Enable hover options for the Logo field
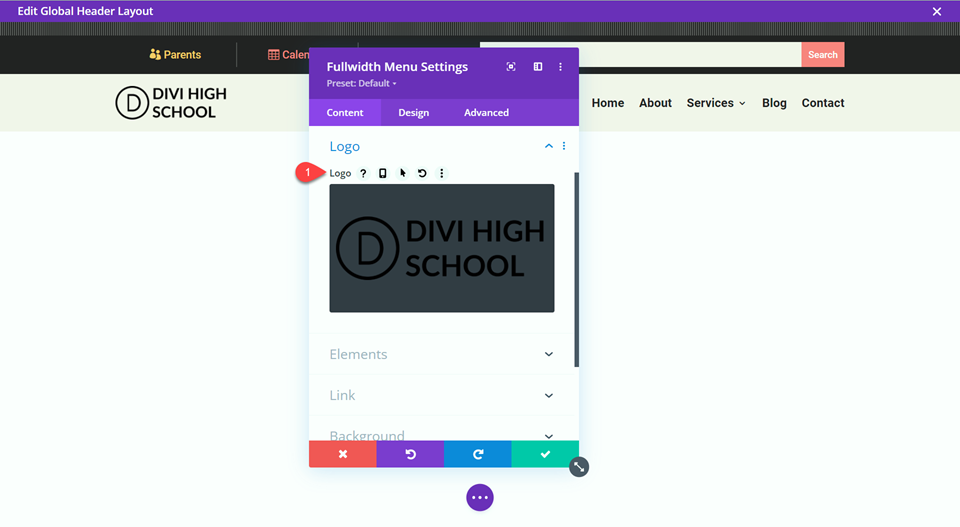 tap(402, 173)
